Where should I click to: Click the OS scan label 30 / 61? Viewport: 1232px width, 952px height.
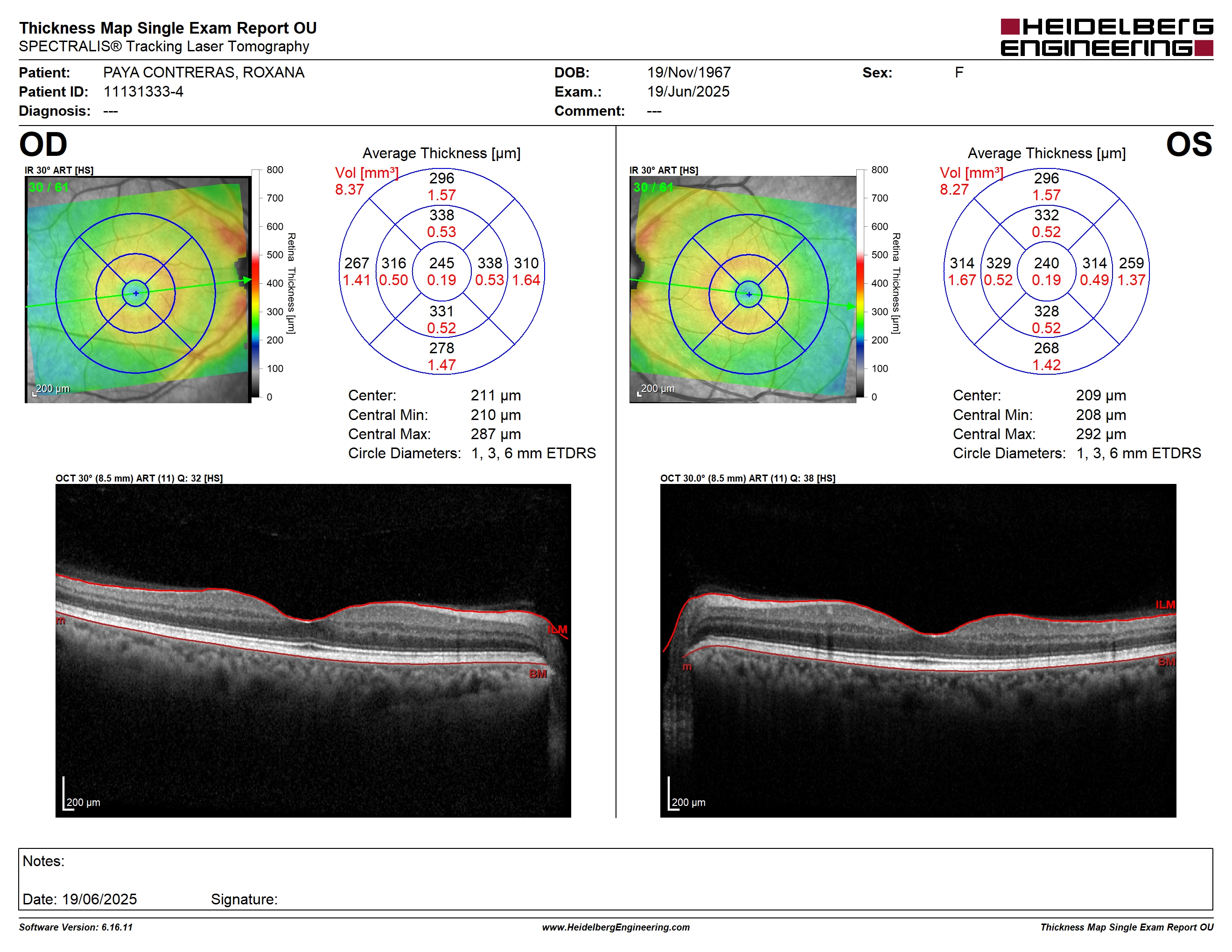tap(653, 187)
